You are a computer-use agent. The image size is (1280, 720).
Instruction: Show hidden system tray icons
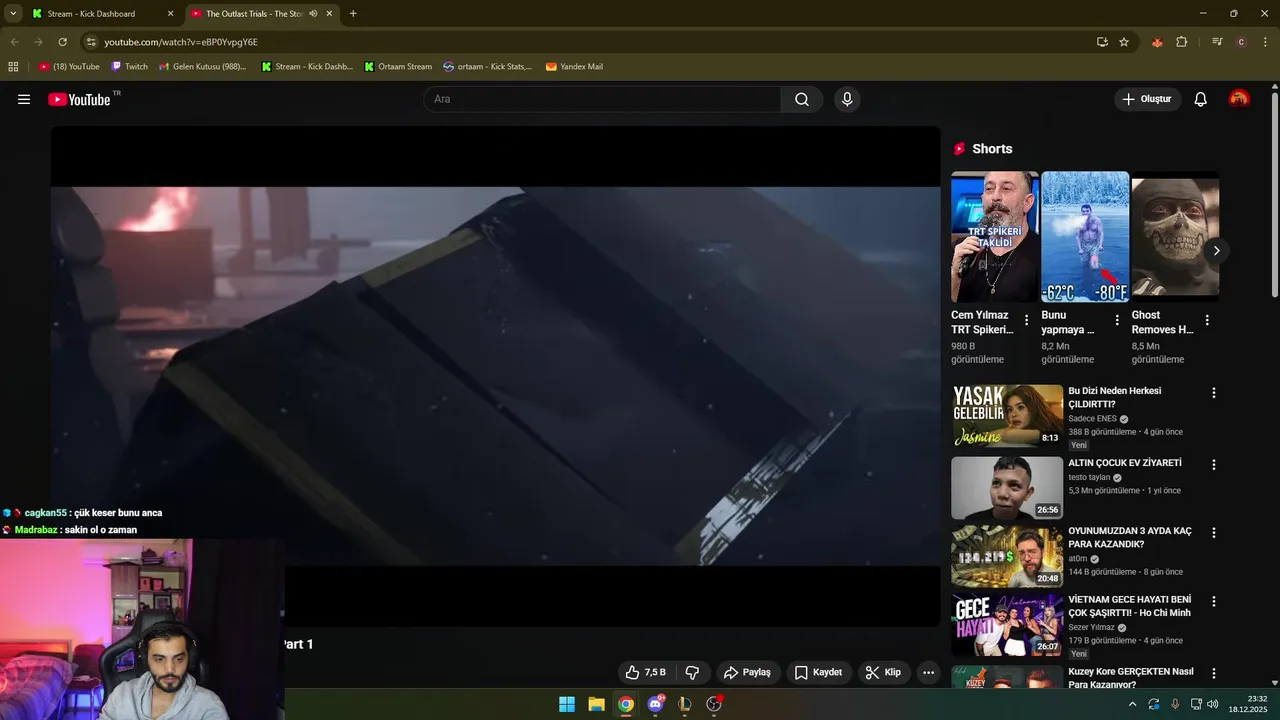click(x=1132, y=704)
